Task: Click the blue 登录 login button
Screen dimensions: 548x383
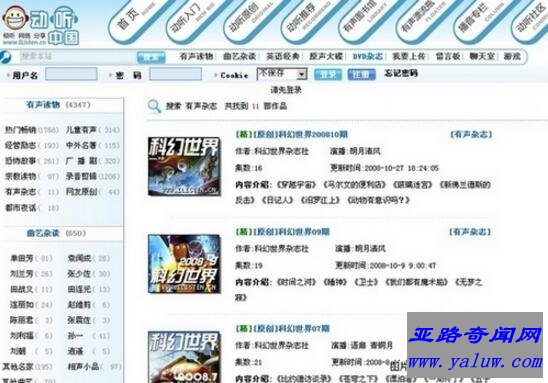Action: coord(327,74)
